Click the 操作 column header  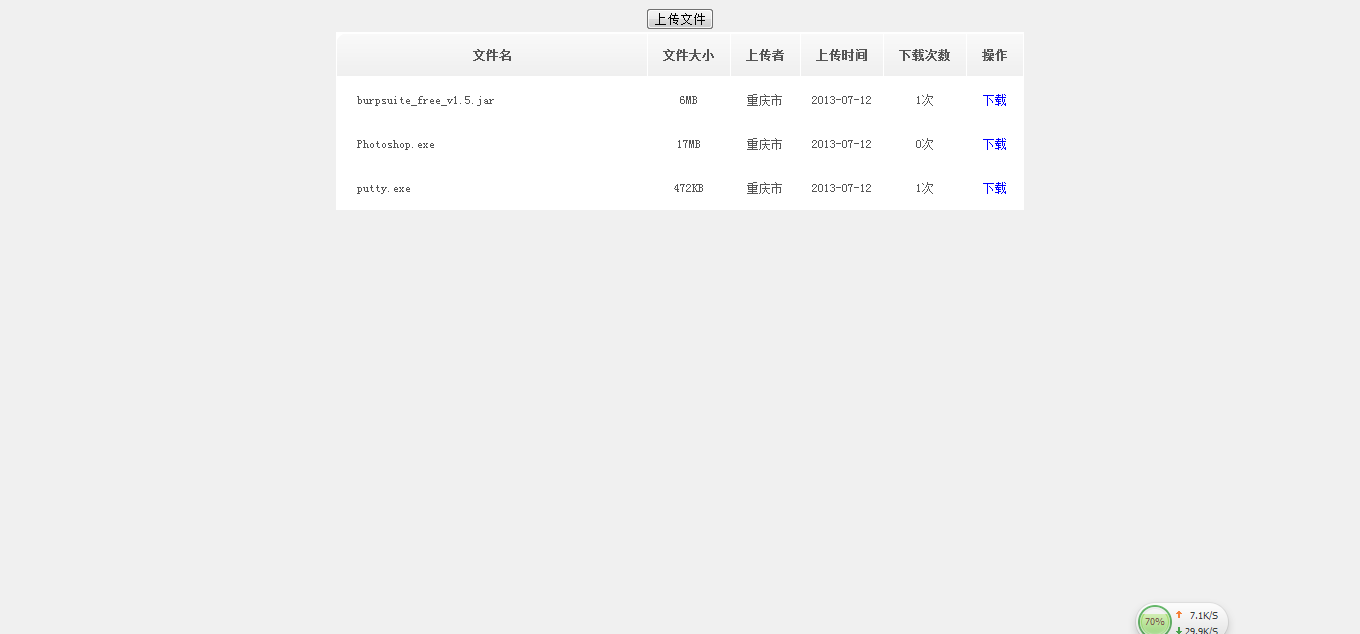[x=994, y=55]
